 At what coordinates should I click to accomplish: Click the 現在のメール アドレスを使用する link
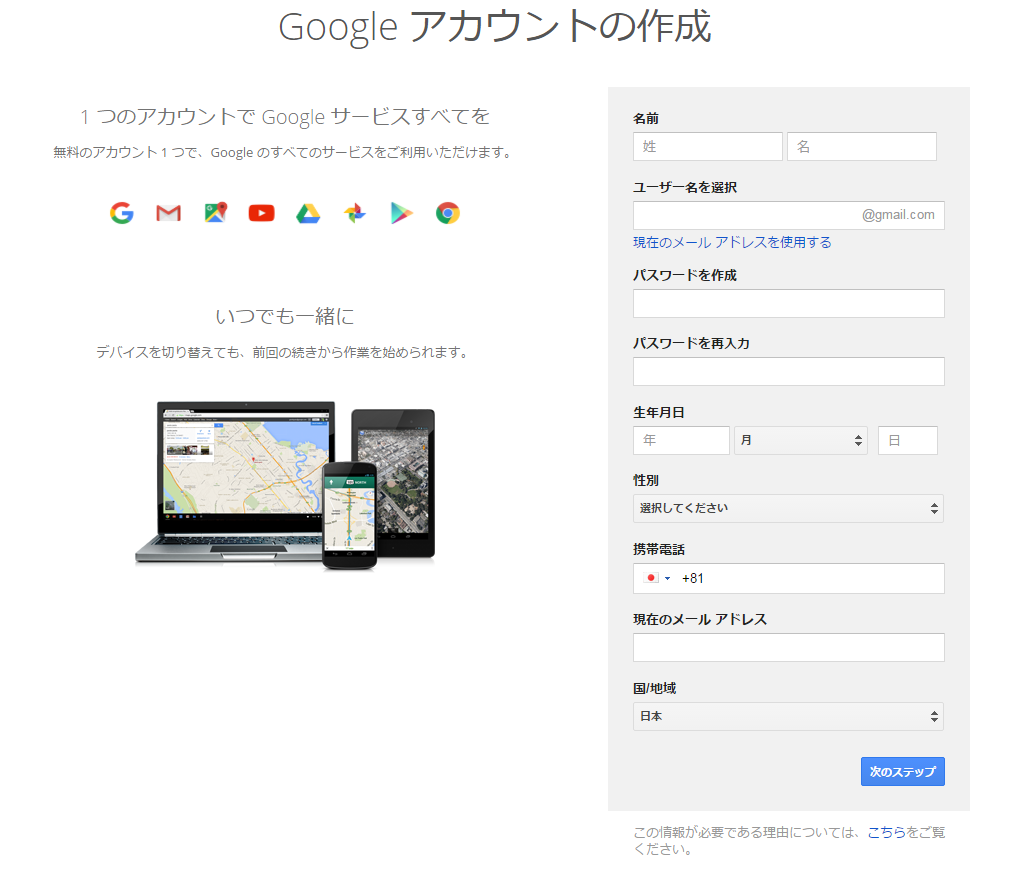(x=732, y=242)
